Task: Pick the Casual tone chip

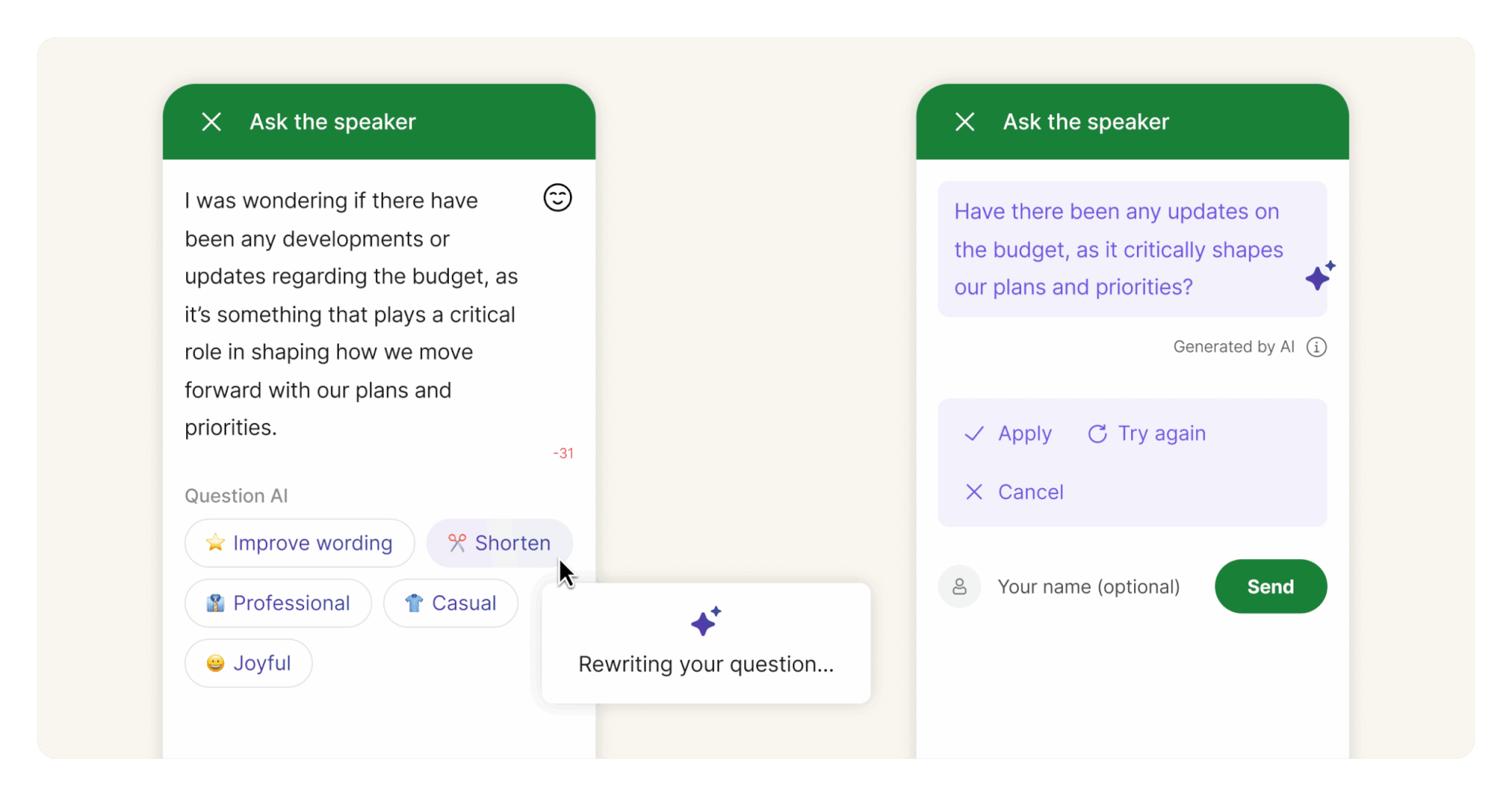Action: pyautogui.click(x=450, y=603)
